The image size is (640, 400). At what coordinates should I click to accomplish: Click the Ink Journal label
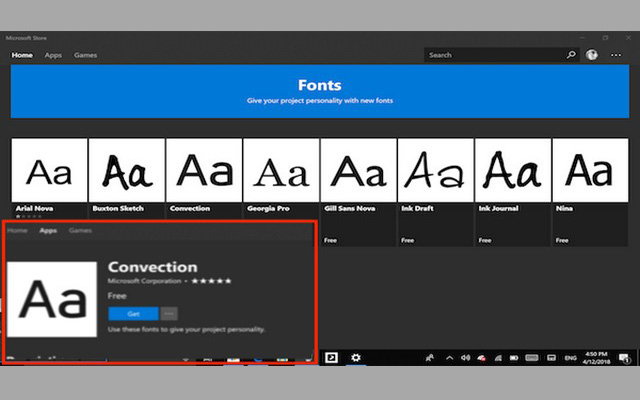coord(498,208)
